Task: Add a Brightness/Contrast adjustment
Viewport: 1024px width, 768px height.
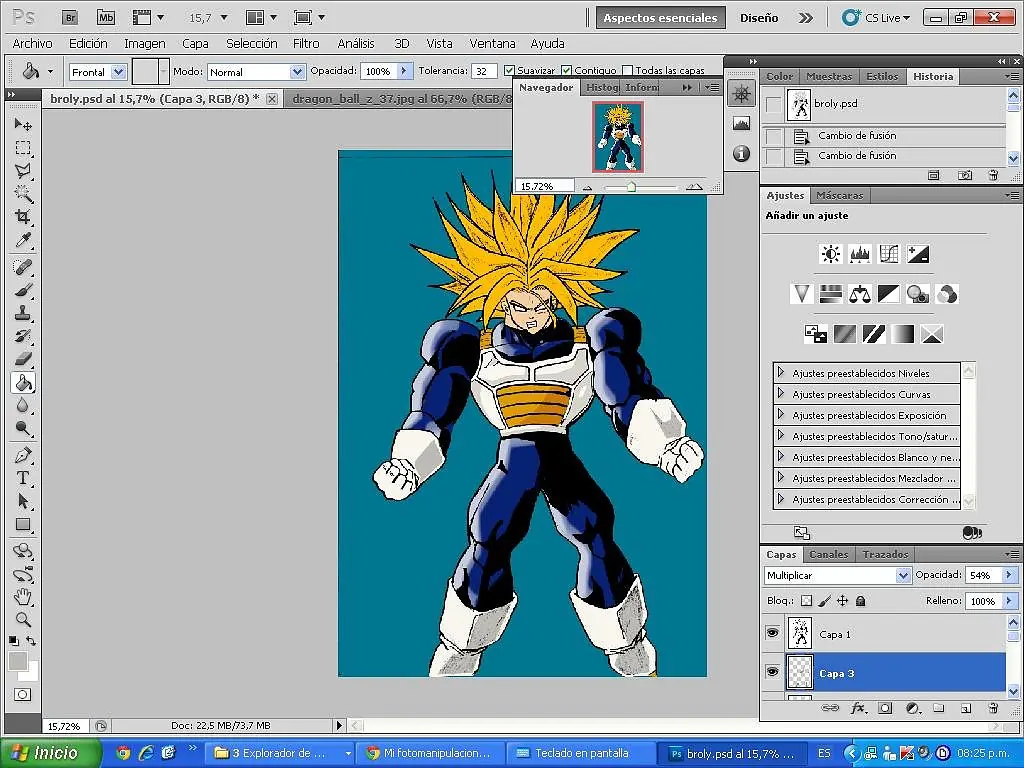Action: point(831,254)
